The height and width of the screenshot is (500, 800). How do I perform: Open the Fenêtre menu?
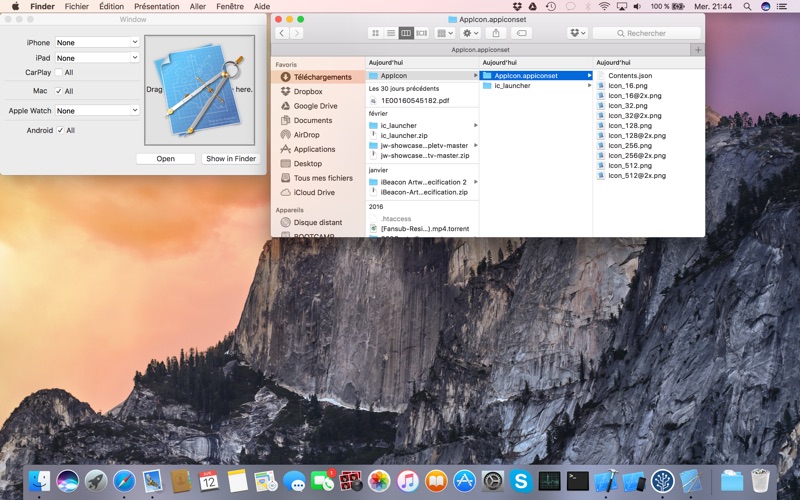[x=230, y=6]
